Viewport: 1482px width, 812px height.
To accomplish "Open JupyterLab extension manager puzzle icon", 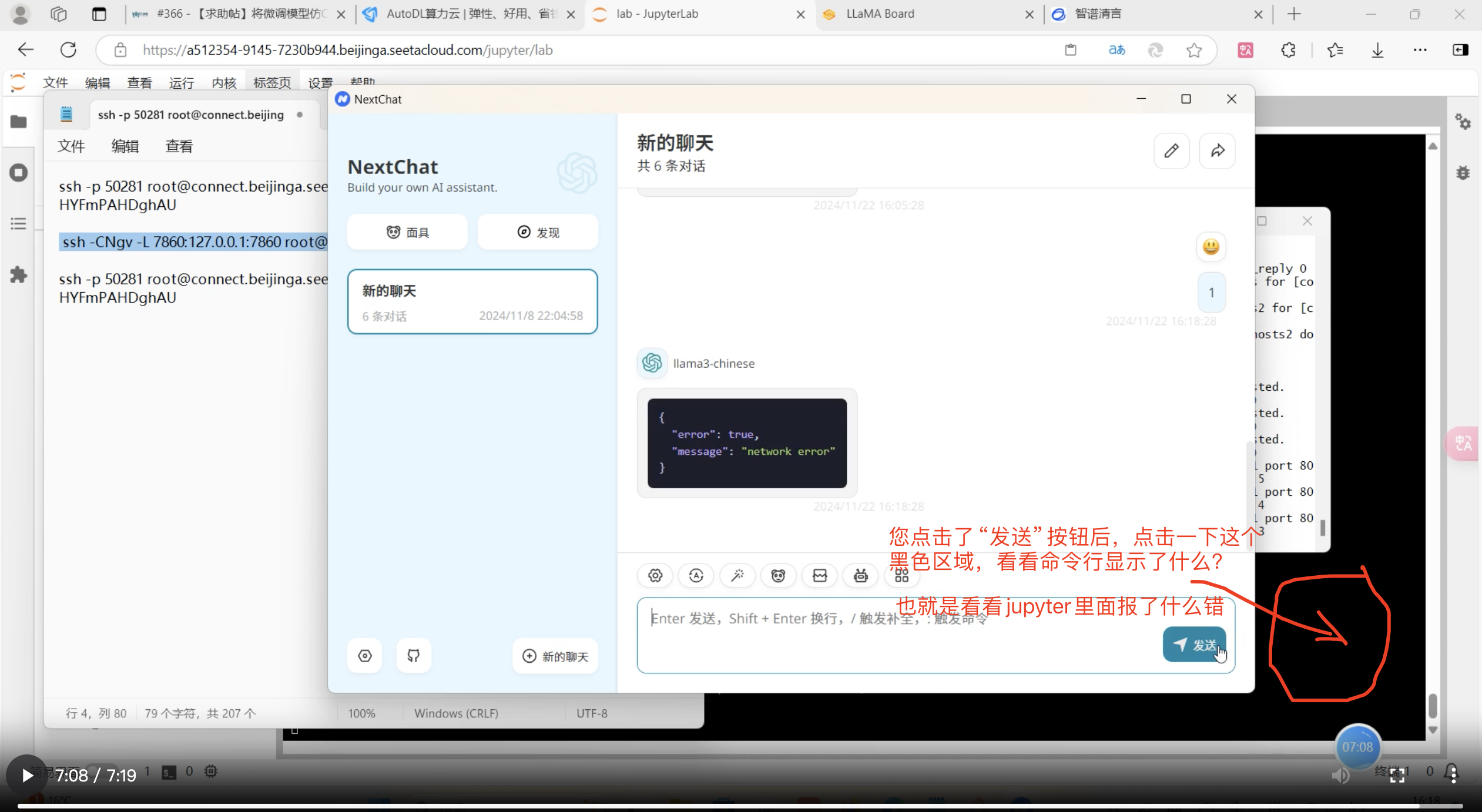I will click(19, 275).
